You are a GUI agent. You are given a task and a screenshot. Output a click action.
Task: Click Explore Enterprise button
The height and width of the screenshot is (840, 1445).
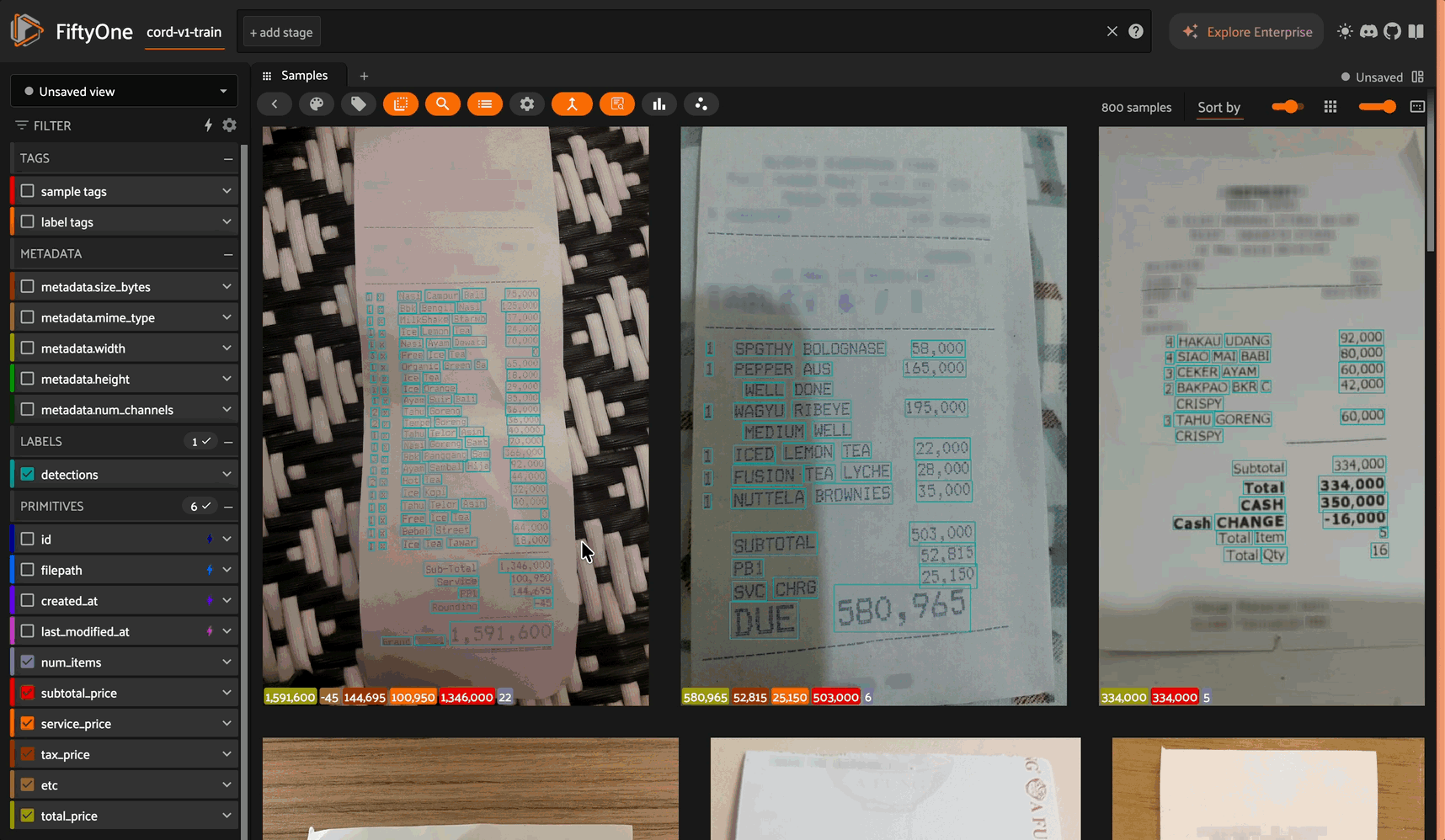1246,32
